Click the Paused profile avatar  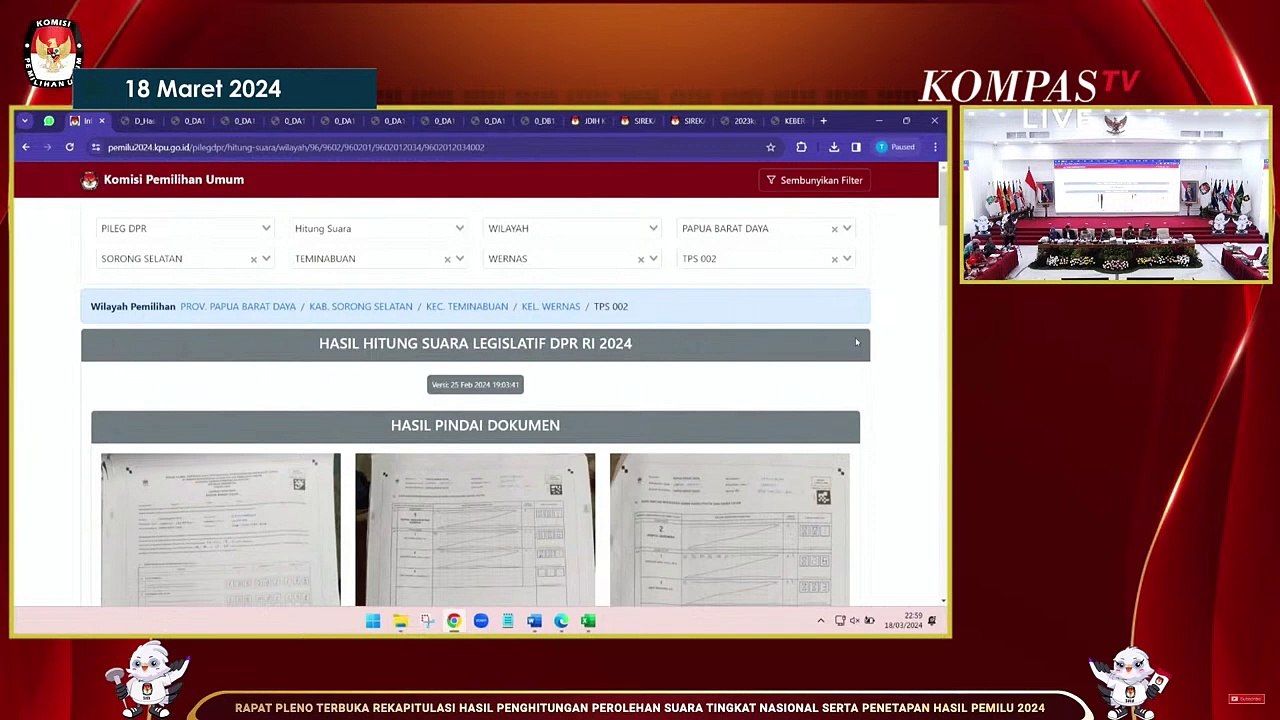pyautogui.click(x=896, y=147)
